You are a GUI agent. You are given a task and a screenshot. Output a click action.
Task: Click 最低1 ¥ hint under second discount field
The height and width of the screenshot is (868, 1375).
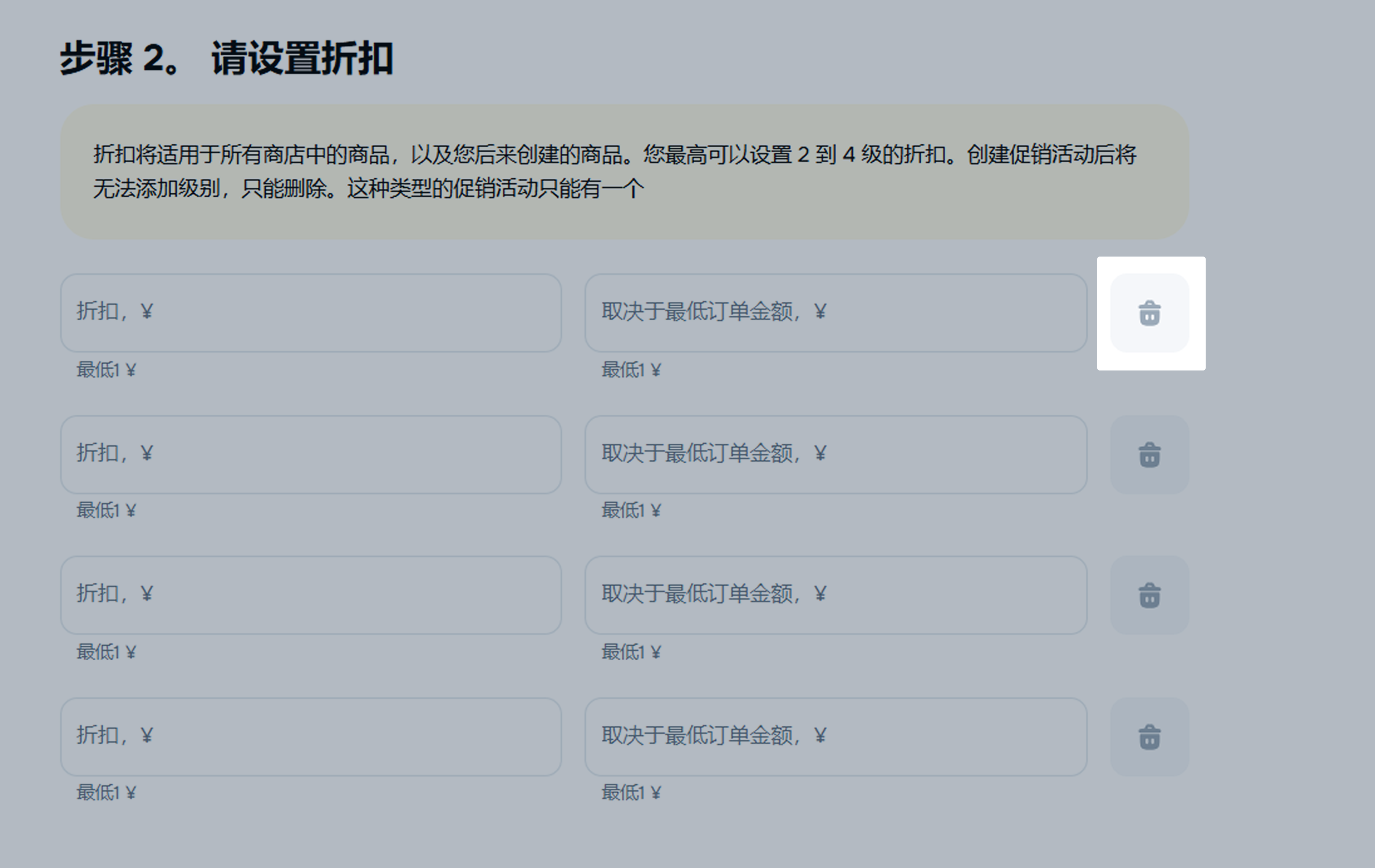click(106, 511)
